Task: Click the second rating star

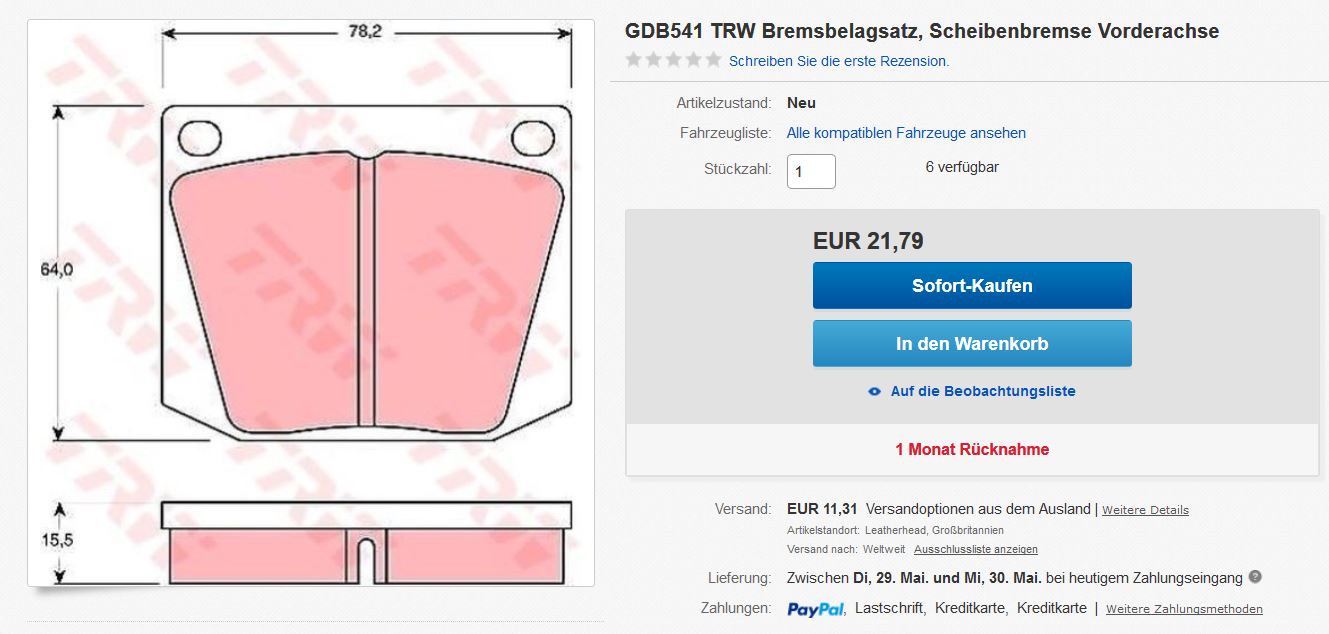Action: pos(653,60)
